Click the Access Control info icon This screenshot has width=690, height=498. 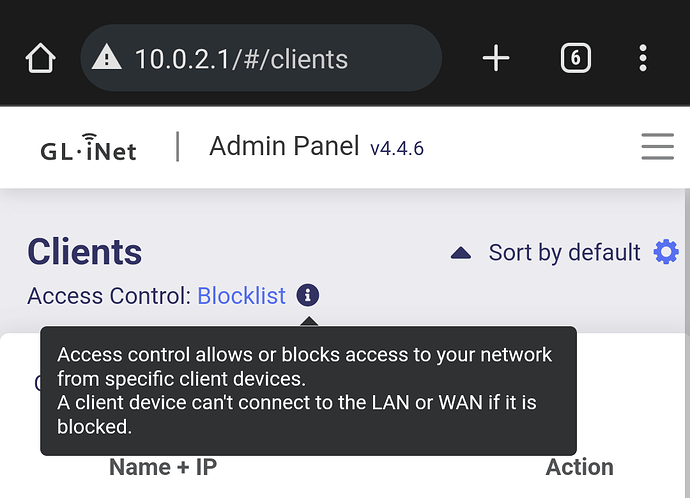[308, 296]
